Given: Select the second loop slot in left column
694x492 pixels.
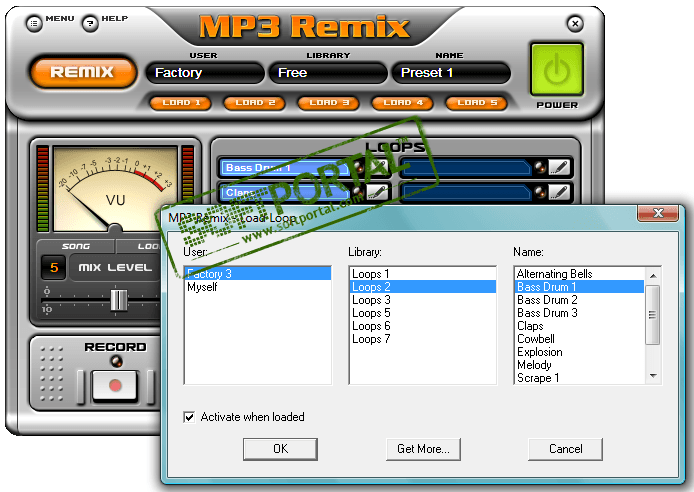Looking at the screenshot, I should click(x=285, y=192).
